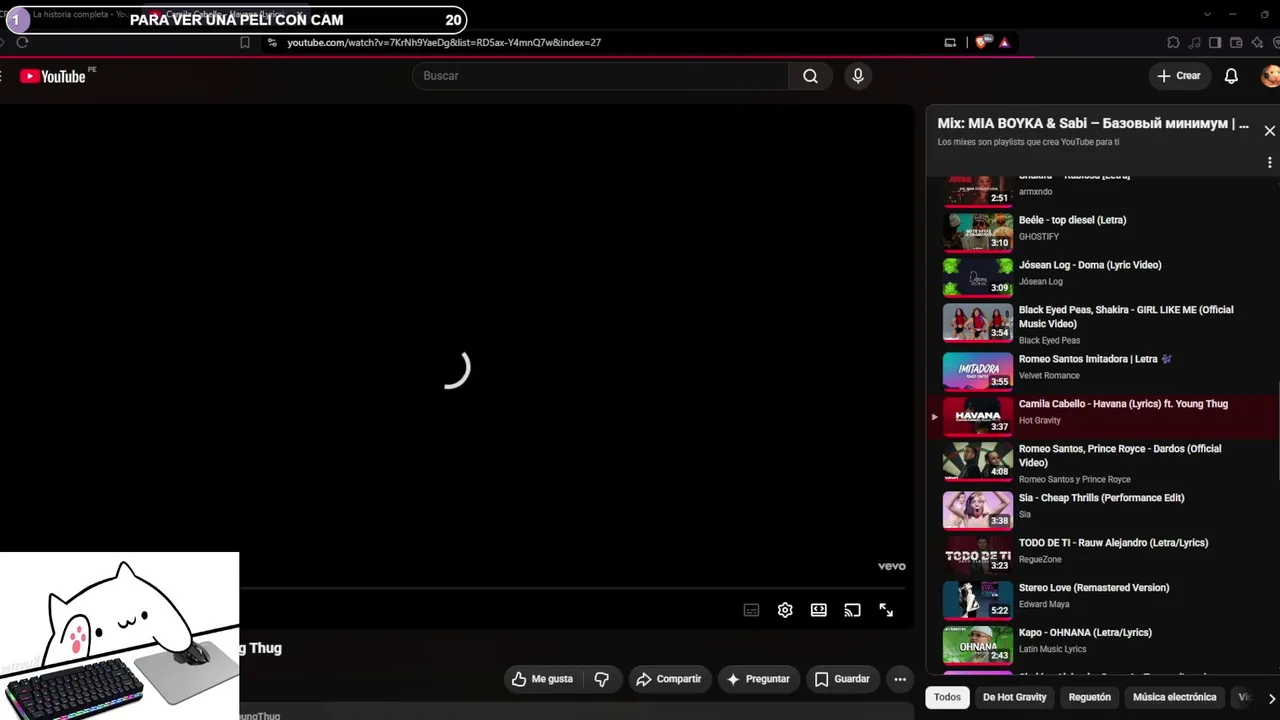Image resolution: width=1280 pixels, height=720 pixels.
Task: Start voice search with the microphone
Action: 858,76
